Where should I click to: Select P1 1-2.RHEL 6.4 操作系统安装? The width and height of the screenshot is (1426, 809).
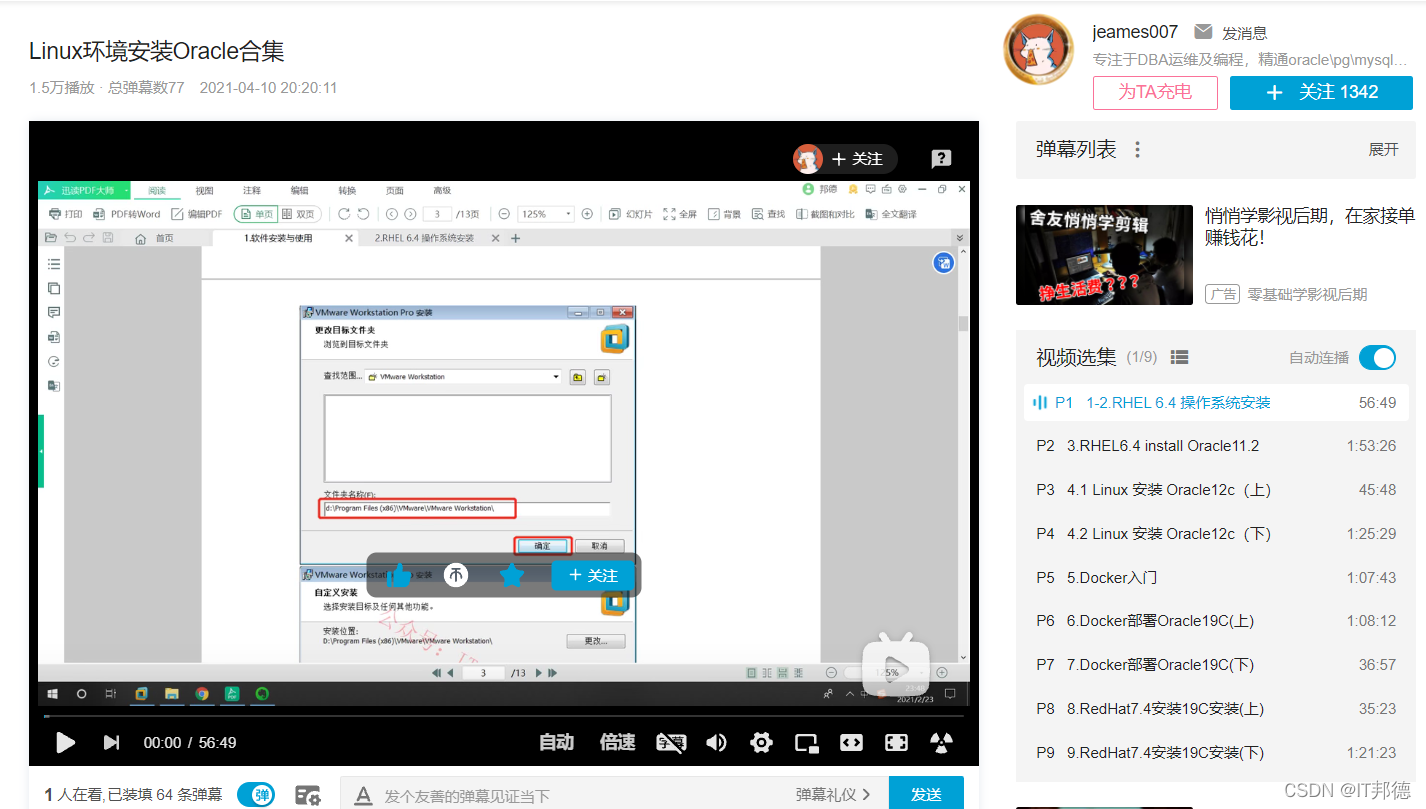click(x=1216, y=403)
